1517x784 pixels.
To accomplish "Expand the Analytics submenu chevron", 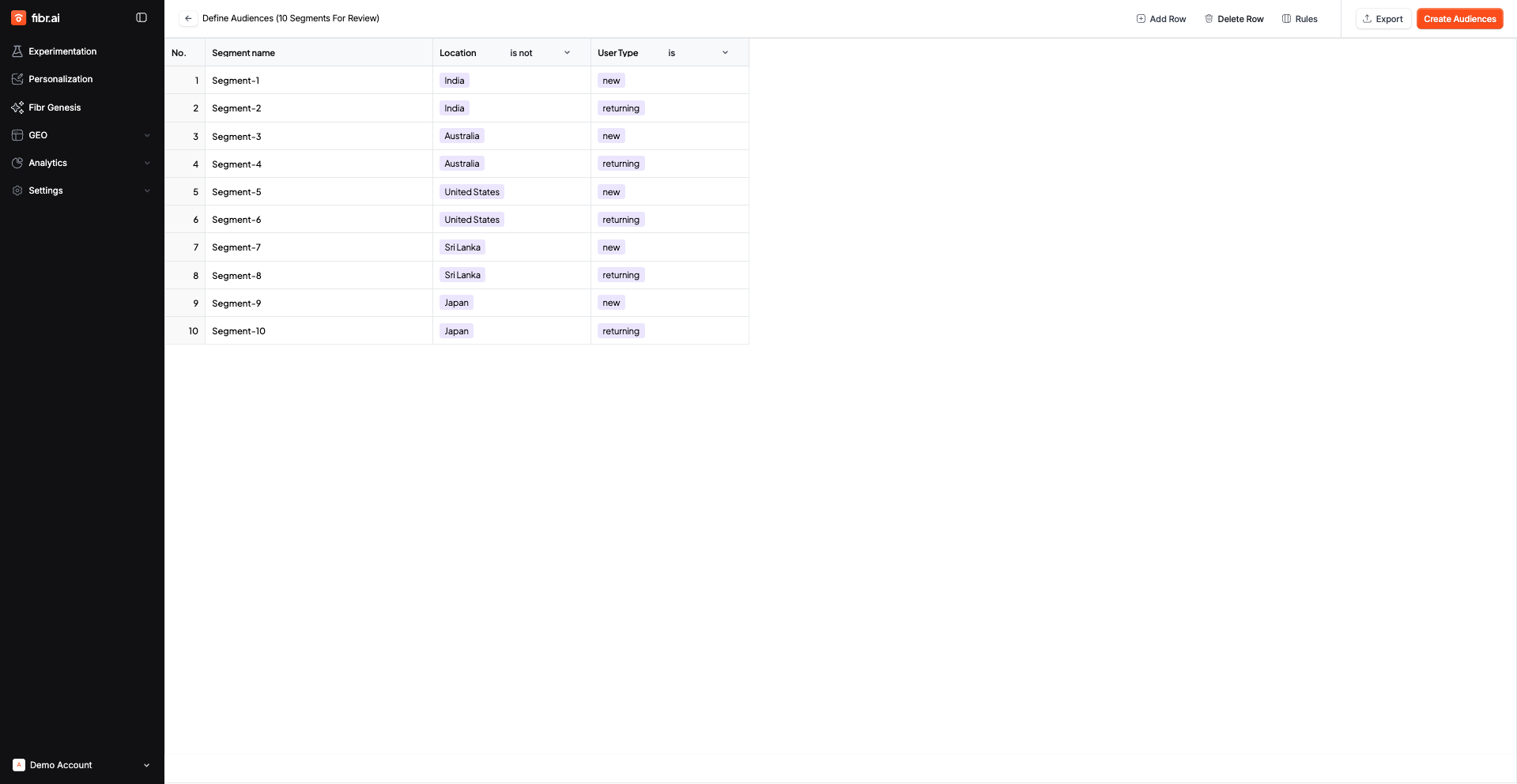I will click(147, 163).
